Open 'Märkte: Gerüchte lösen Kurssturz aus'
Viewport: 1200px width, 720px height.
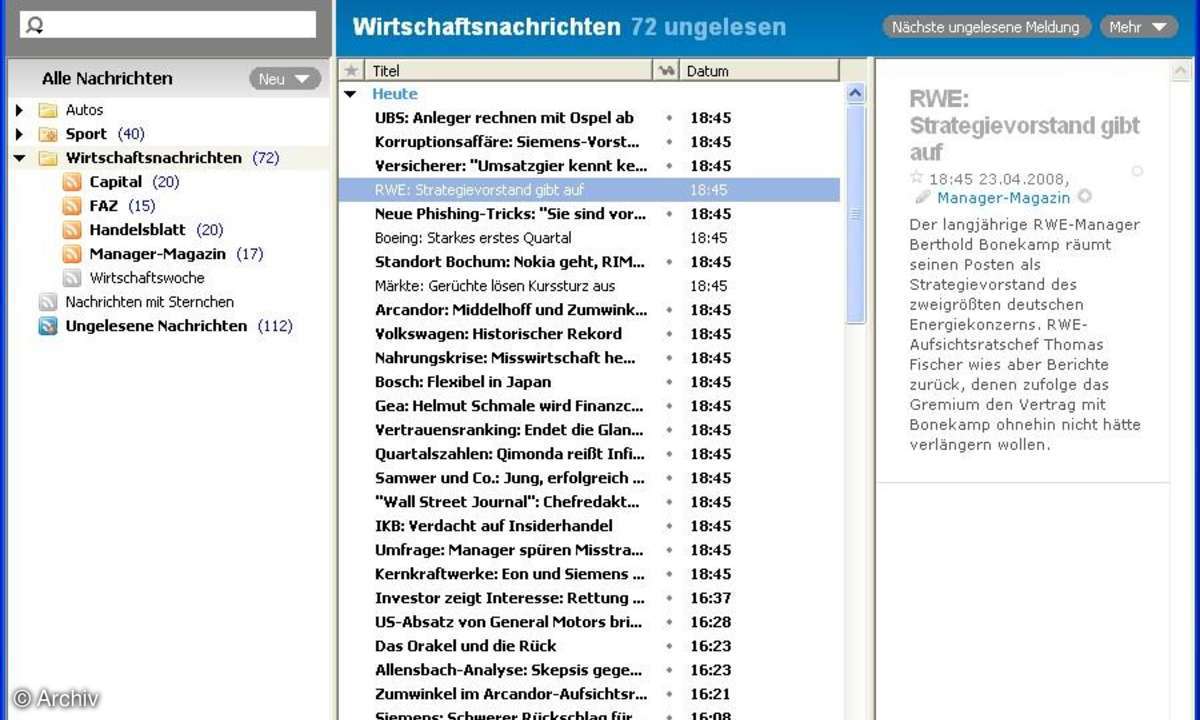[495, 286]
